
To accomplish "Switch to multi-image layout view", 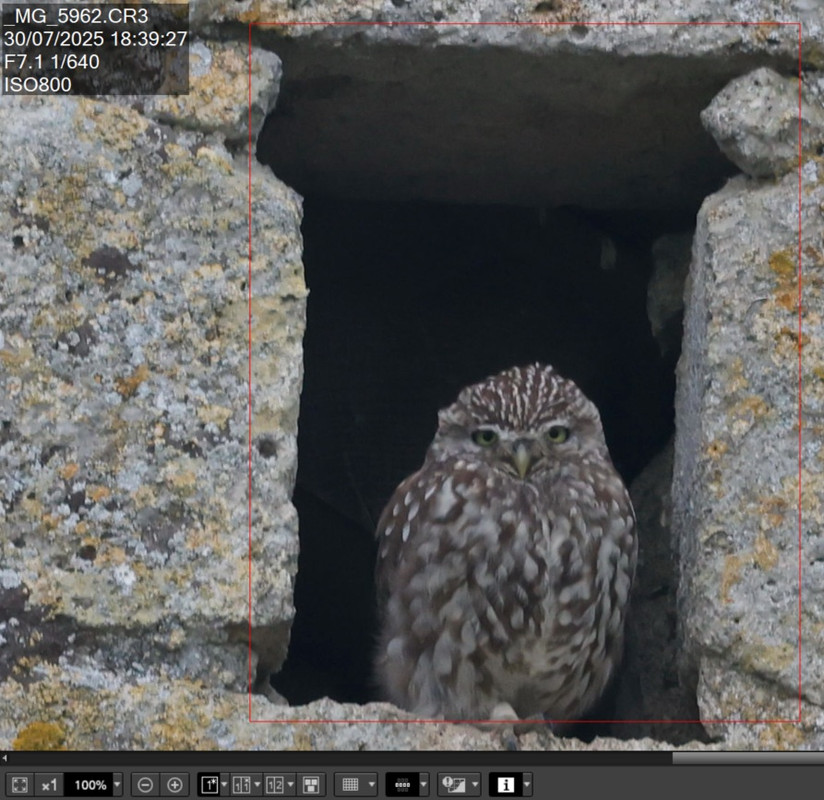I will pos(311,785).
